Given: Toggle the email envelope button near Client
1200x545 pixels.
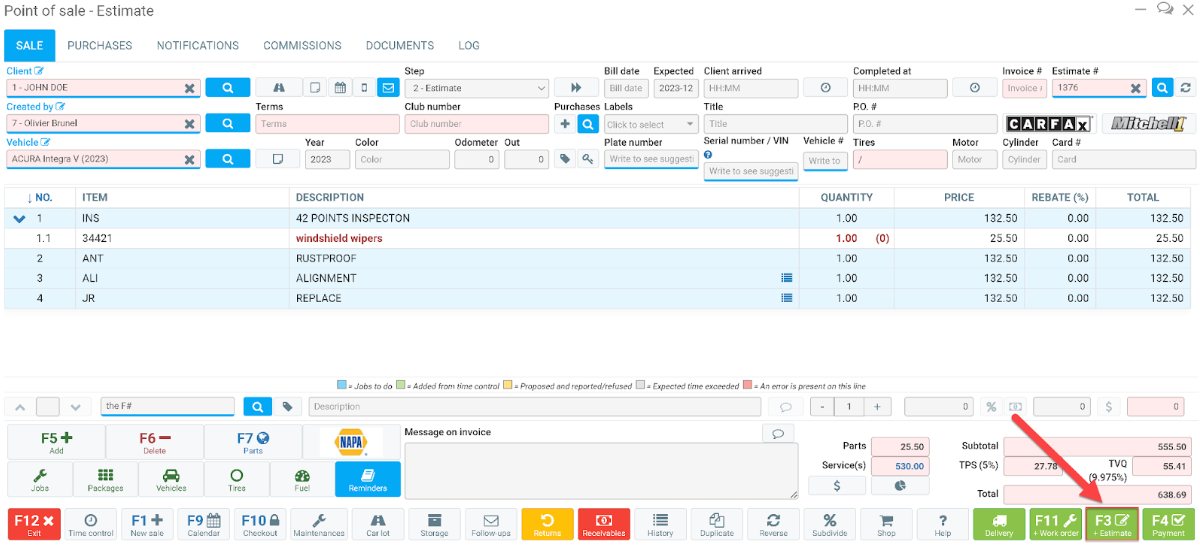Looking at the screenshot, I should (x=388, y=88).
